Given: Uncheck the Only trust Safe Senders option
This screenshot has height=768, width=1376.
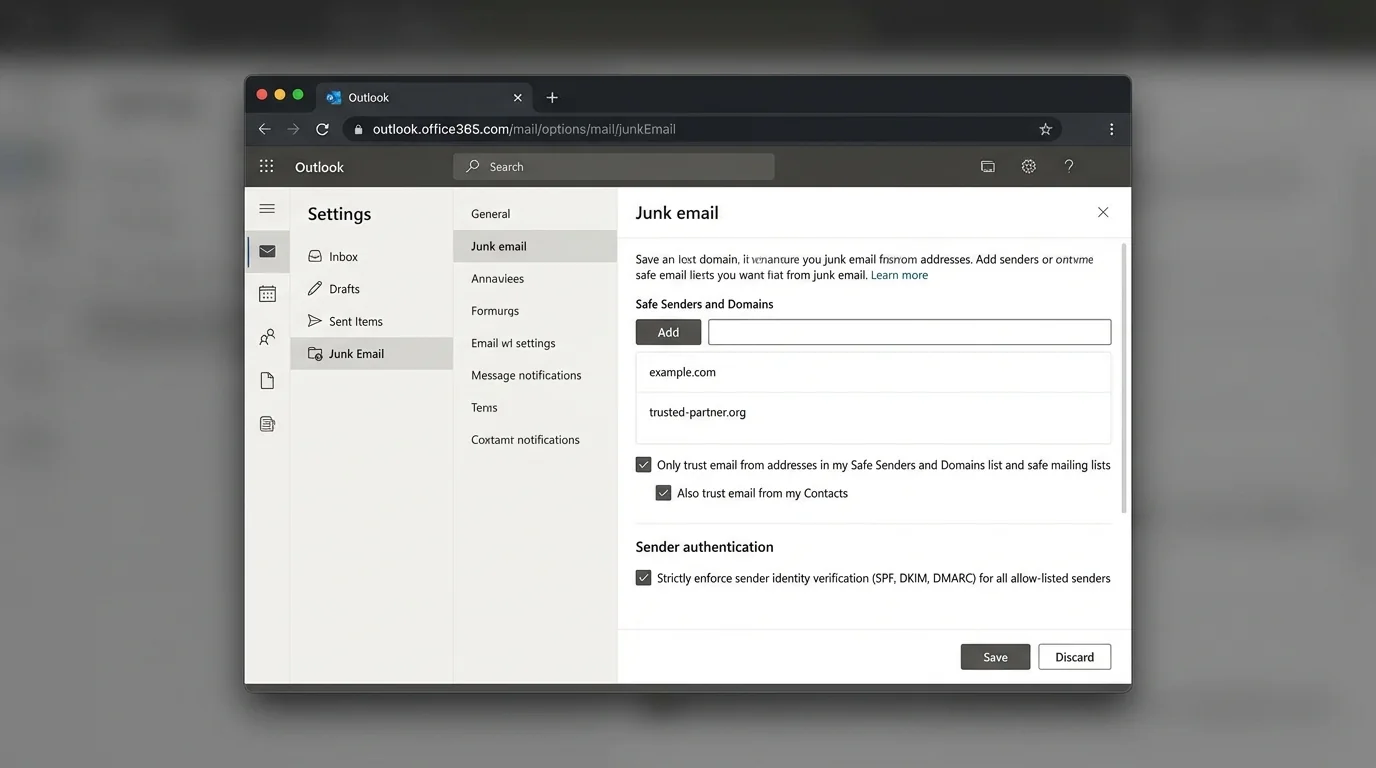Looking at the screenshot, I should [643, 464].
